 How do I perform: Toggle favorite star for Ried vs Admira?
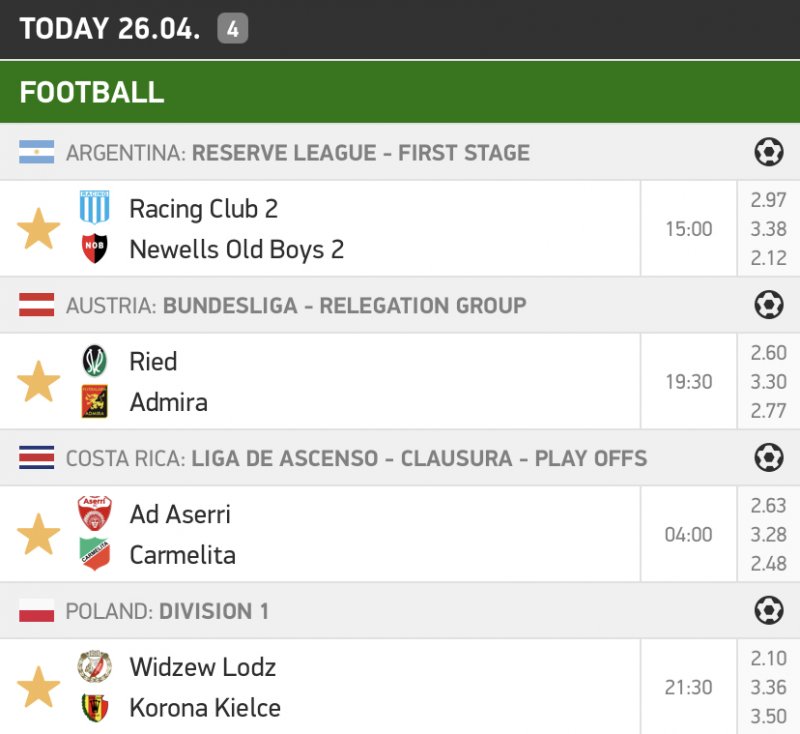coord(39,382)
